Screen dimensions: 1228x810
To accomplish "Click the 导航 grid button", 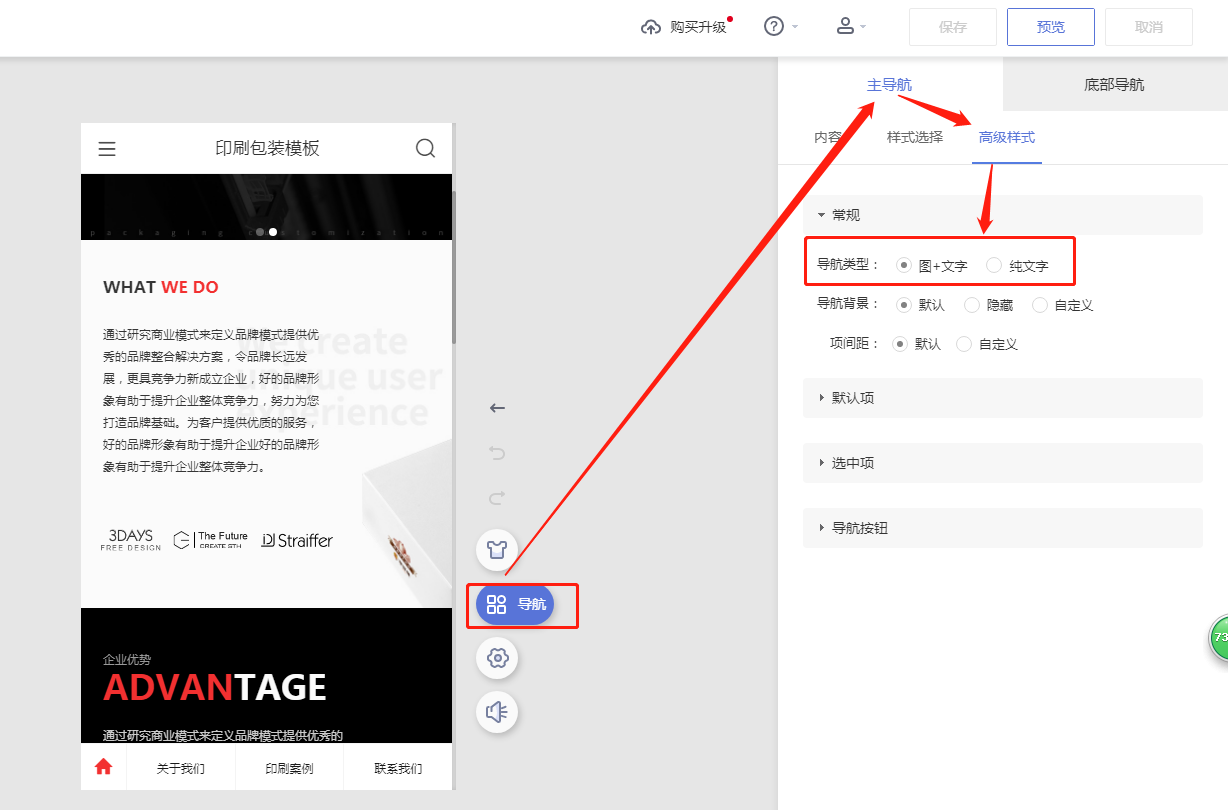I will 515,604.
